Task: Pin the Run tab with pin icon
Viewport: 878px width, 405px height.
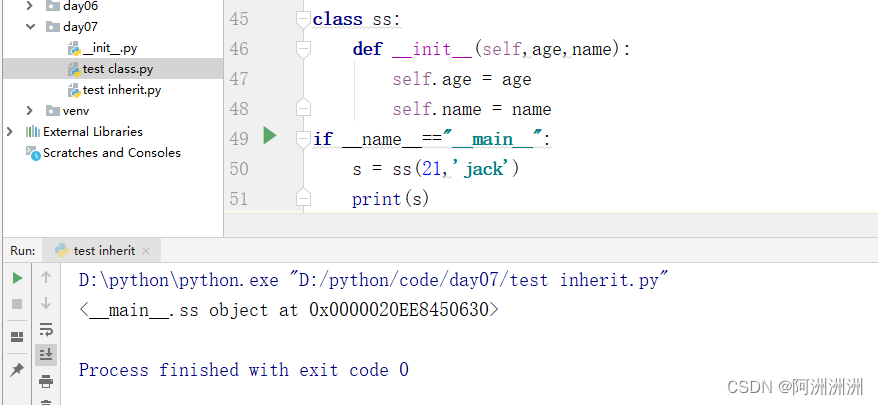Action: tap(17, 369)
